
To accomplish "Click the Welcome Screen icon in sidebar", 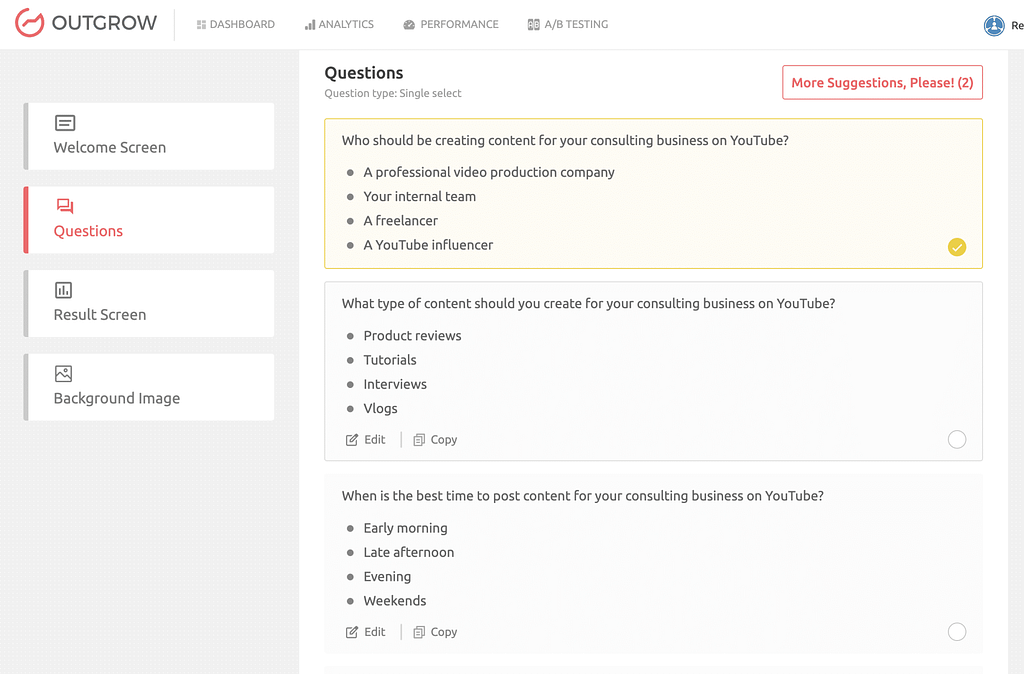I will 65,123.
